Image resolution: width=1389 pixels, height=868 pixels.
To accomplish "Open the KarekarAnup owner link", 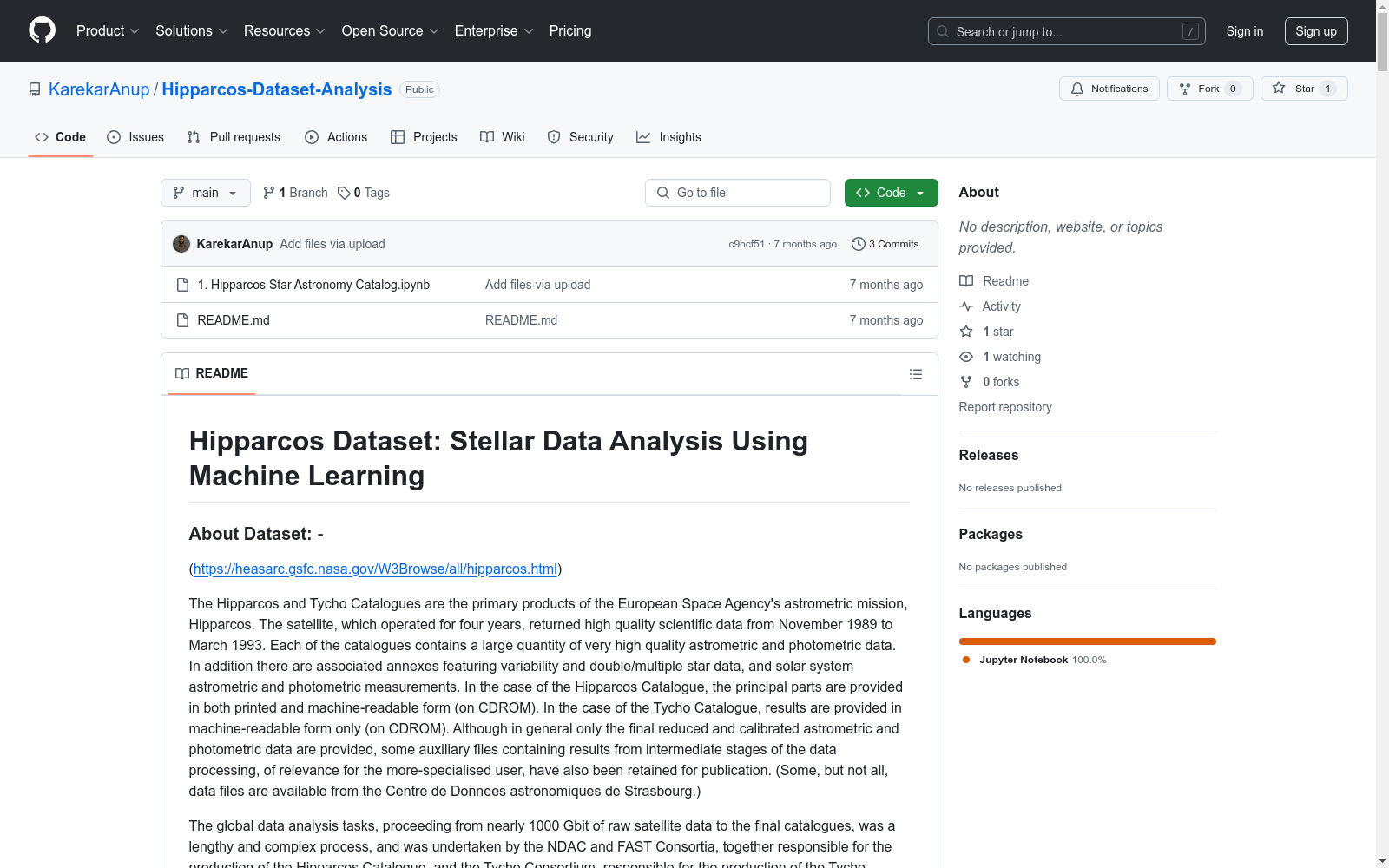I will point(99,89).
